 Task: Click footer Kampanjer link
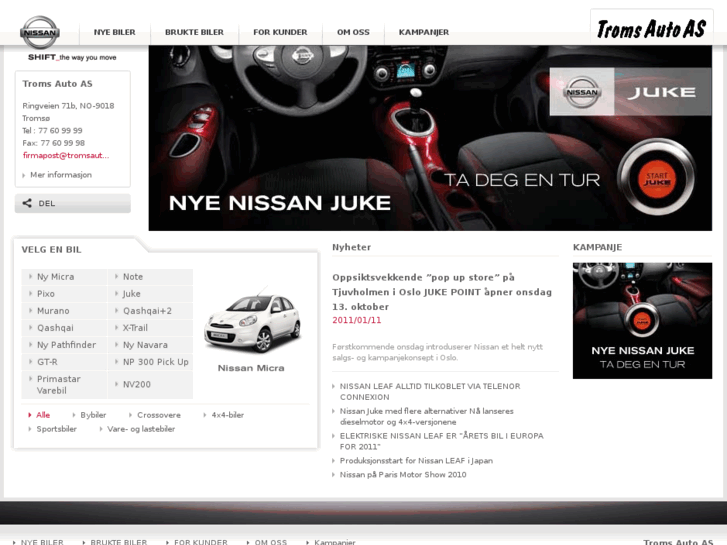point(335,542)
